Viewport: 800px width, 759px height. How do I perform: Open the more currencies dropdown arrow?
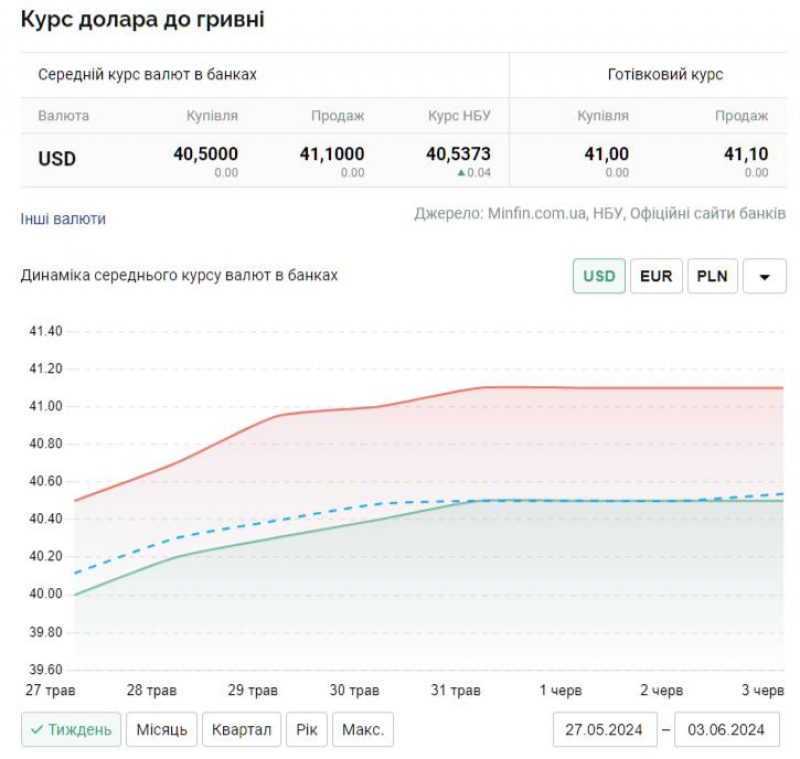[765, 277]
